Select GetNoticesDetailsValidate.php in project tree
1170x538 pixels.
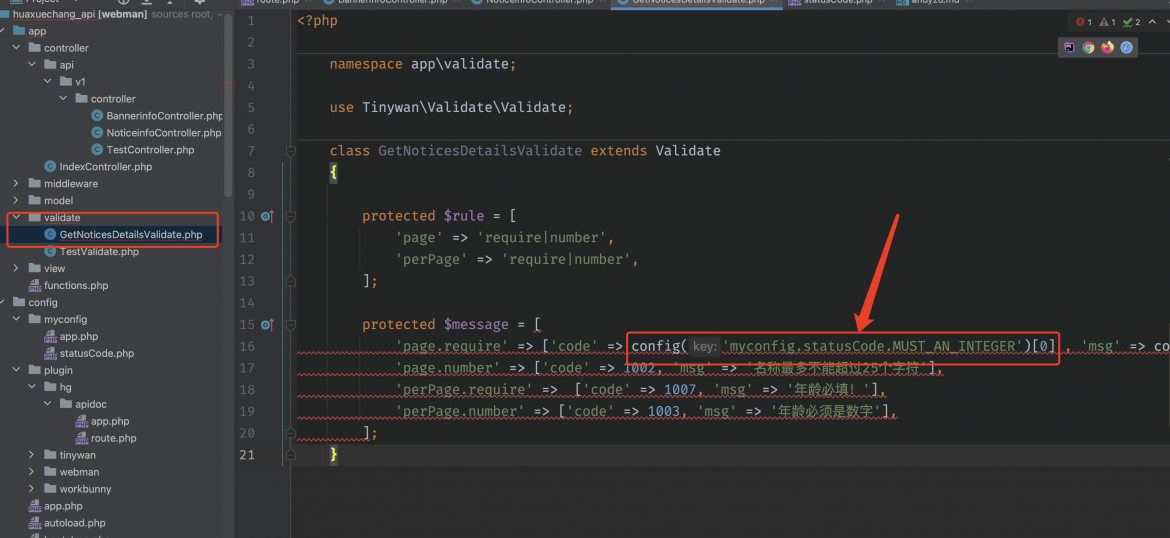[x=112, y=234]
